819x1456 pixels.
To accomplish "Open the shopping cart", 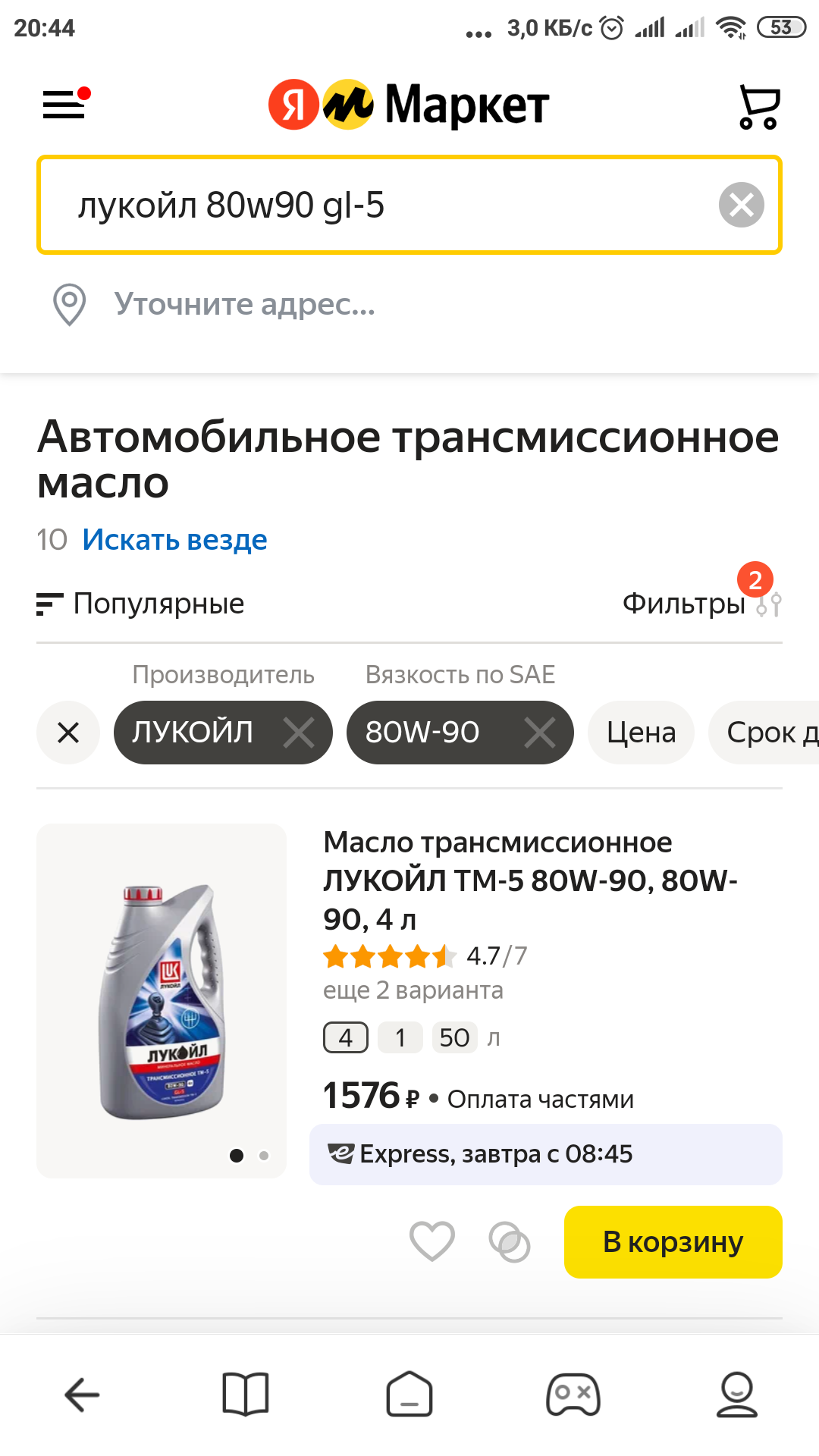I will click(x=758, y=106).
